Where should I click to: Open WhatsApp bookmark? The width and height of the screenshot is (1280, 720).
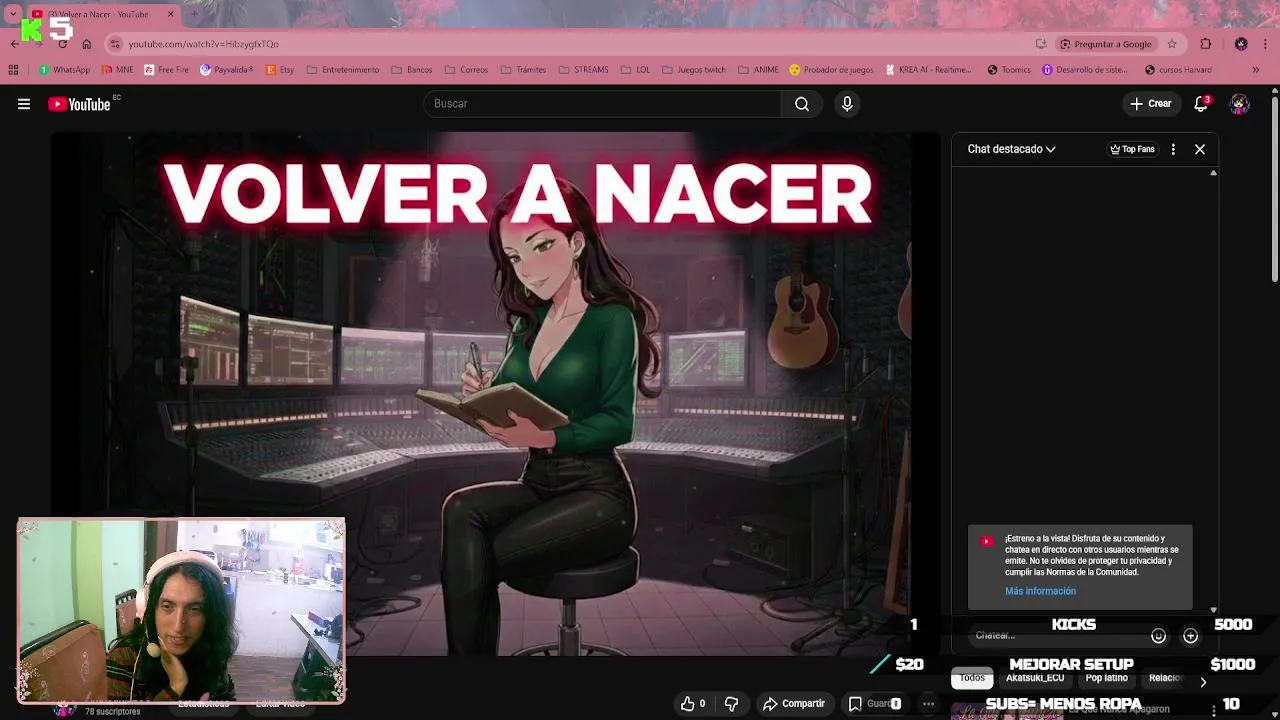pos(64,70)
